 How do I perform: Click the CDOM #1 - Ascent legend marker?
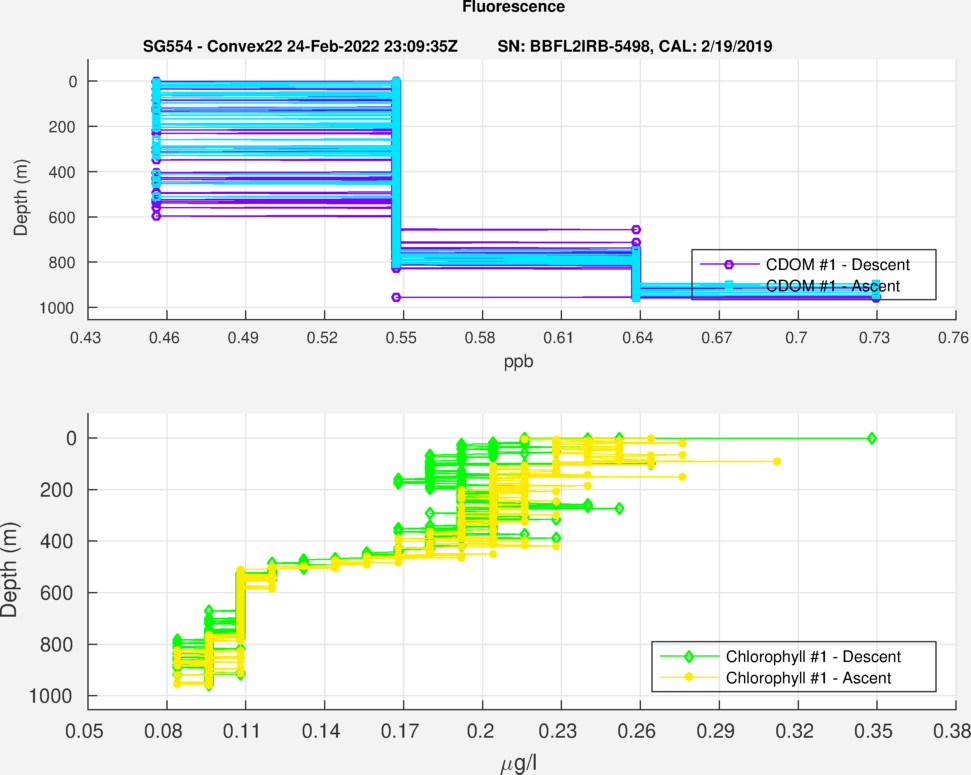pyautogui.click(x=729, y=286)
